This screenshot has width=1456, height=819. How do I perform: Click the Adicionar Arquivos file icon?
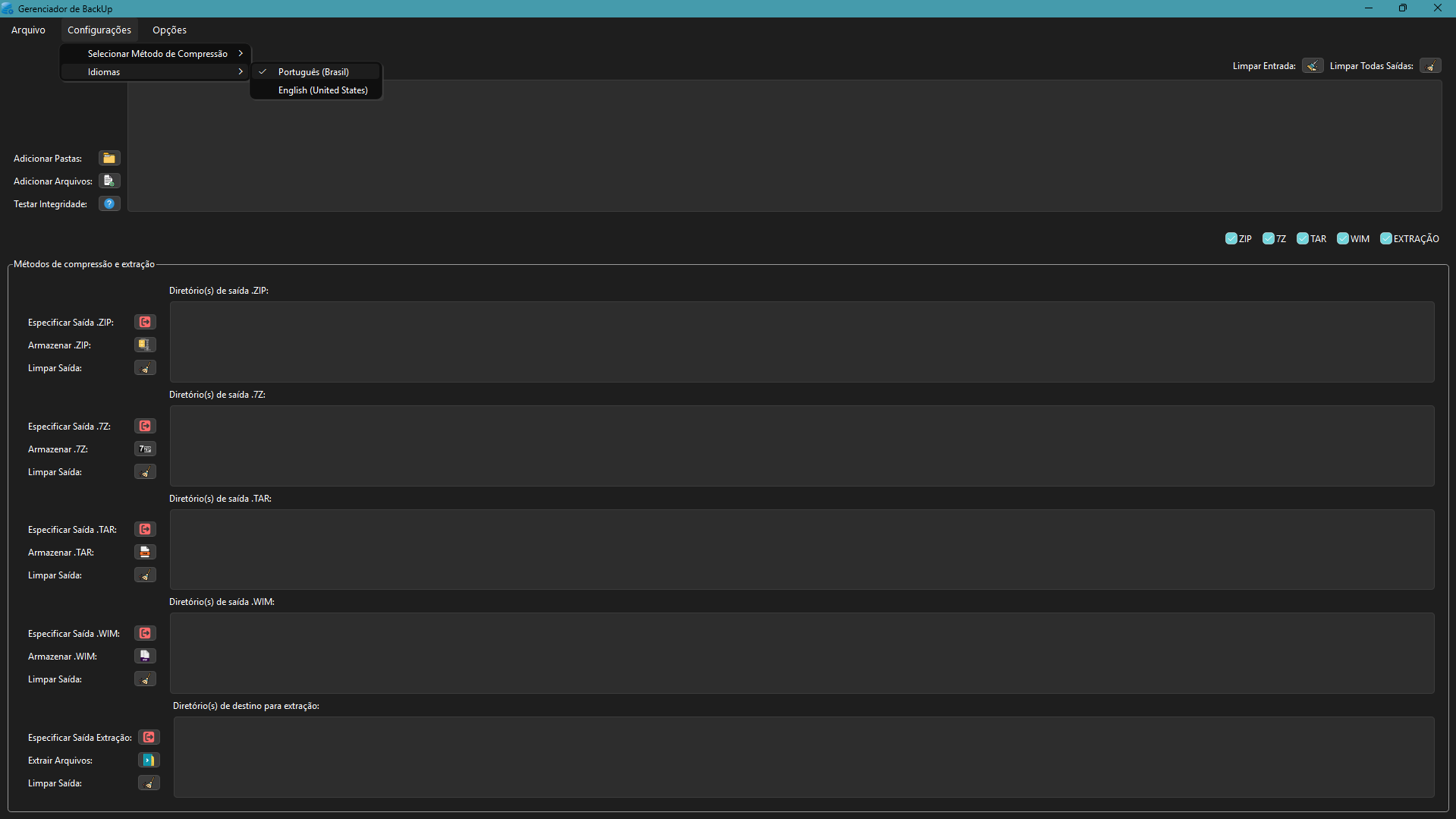(109, 181)
